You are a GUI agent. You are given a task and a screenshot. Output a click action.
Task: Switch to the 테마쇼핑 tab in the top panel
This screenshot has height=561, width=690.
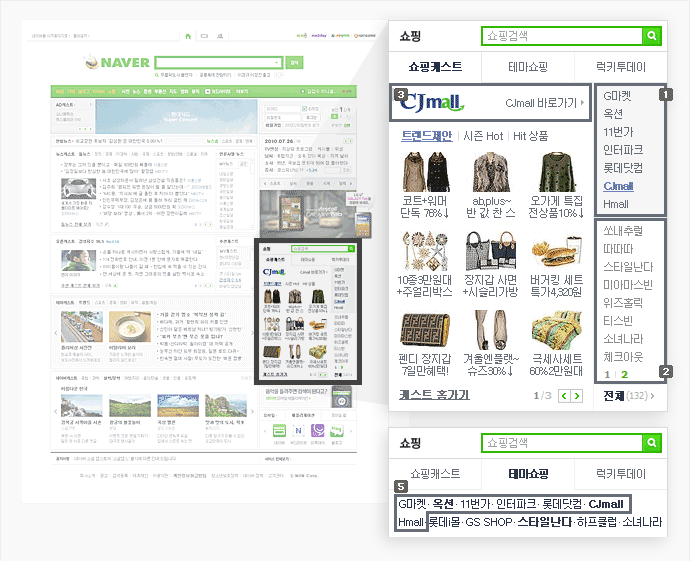pos(525,67)
